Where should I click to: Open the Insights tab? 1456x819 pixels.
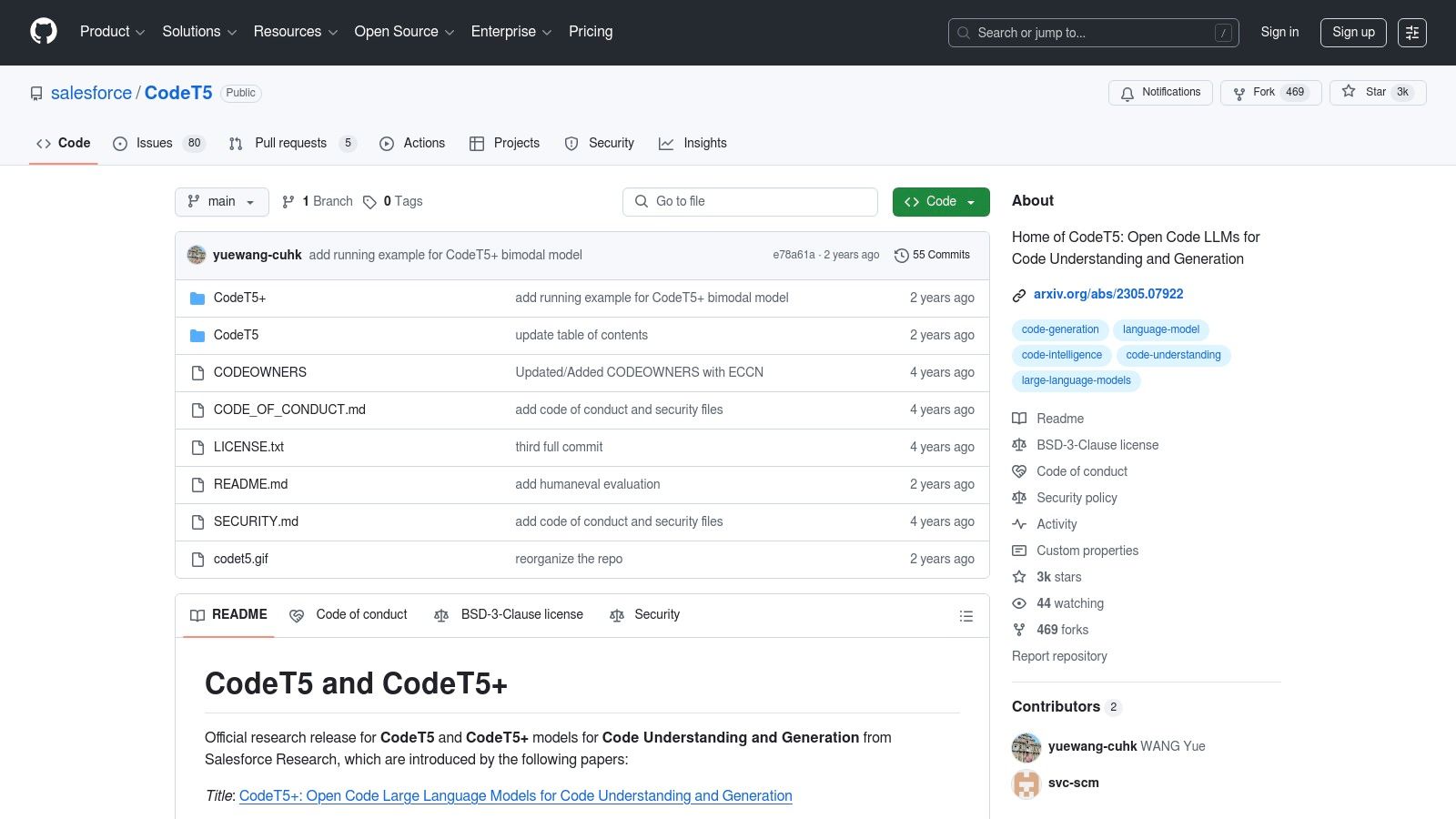pos(693,143)
